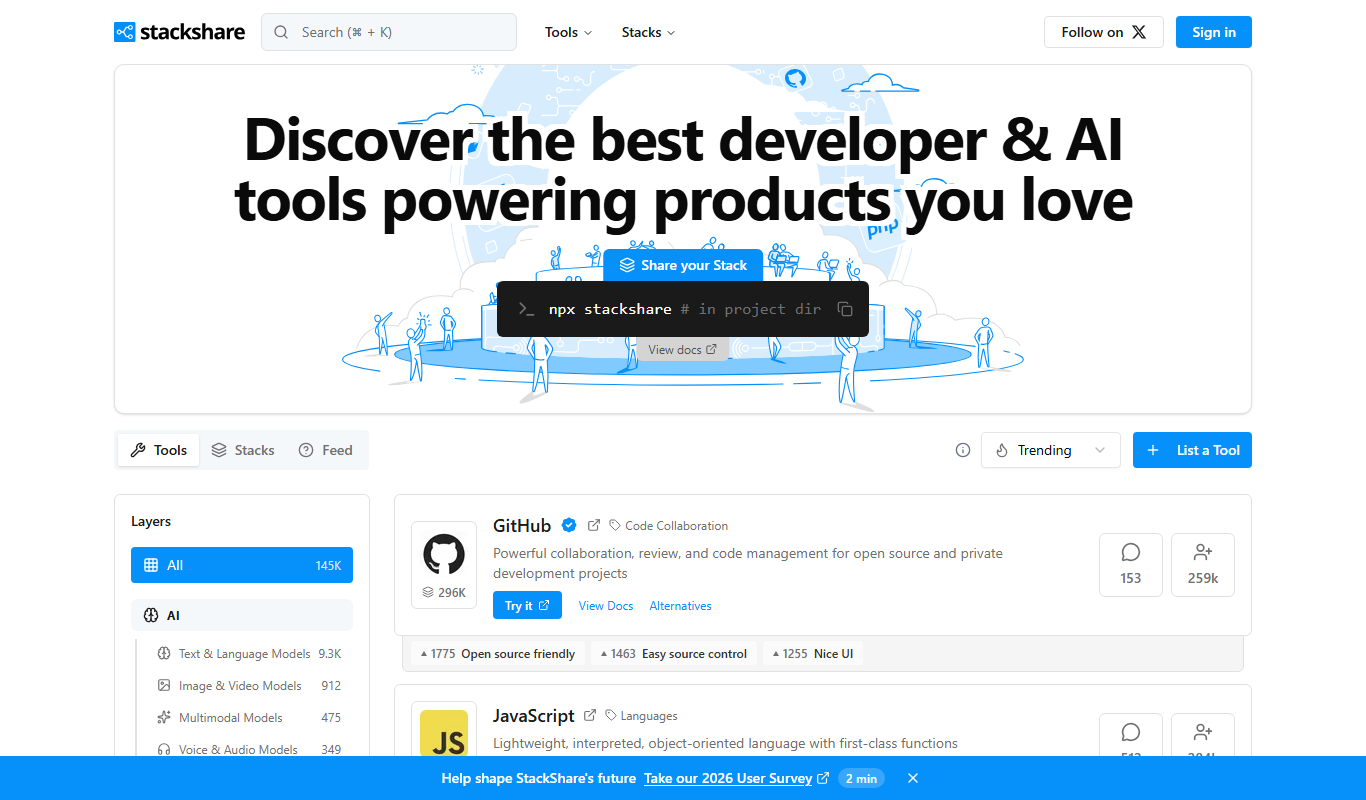Click the View docs button
Viewport: 1366px width, 800px height.
tap(682, 350)
